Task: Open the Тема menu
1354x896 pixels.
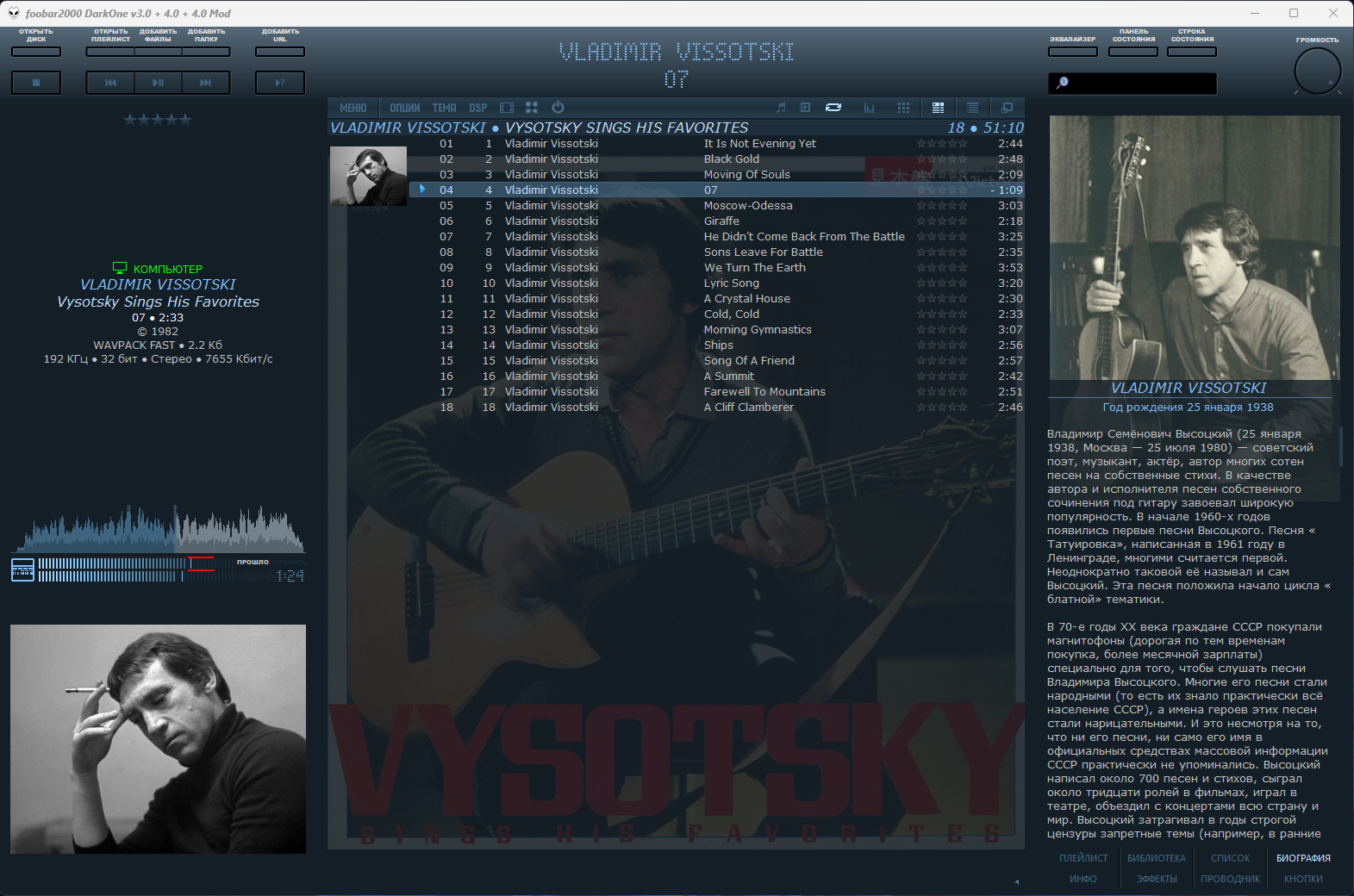Action: point(444,108)
